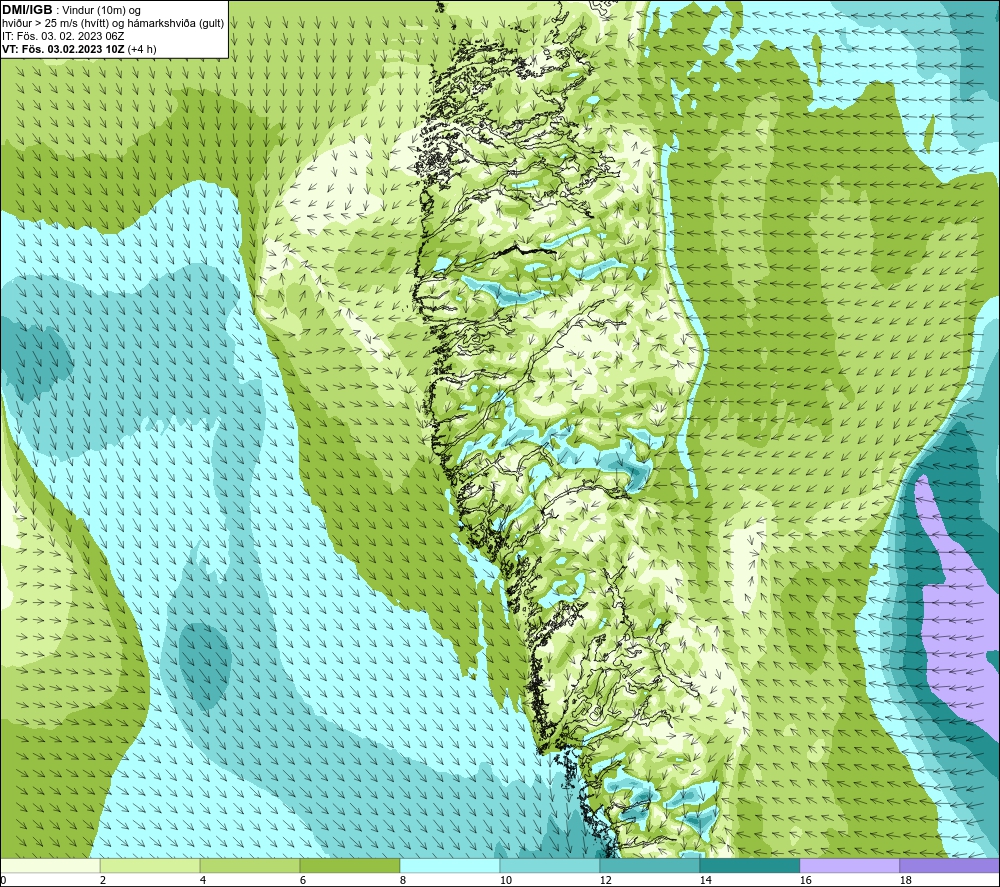The image size is (1000, 887).
Task: Click the scale label "18"
Action: [x=905, y=881]
